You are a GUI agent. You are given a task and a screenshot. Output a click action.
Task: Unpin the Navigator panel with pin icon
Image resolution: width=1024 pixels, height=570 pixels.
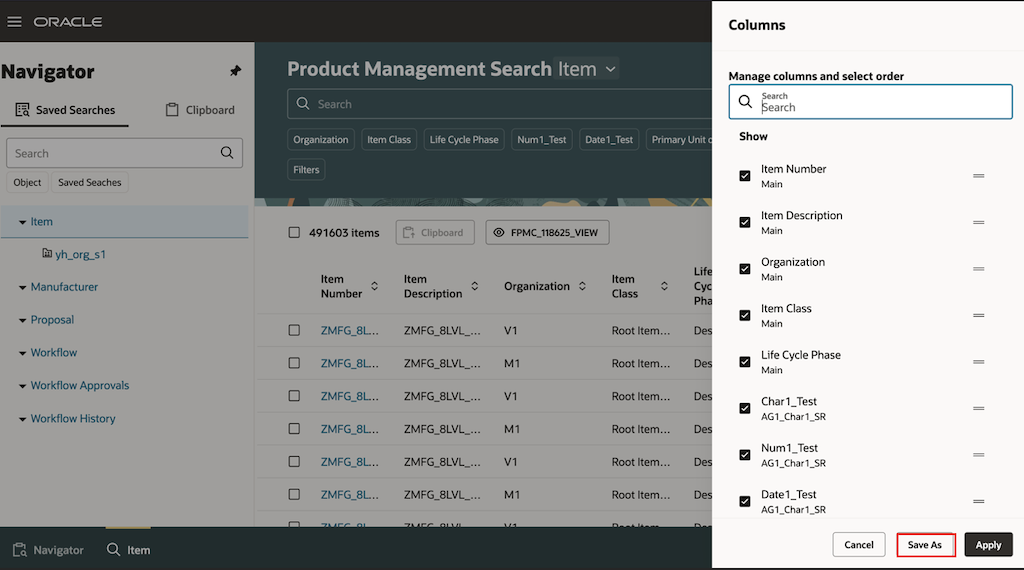235,71
